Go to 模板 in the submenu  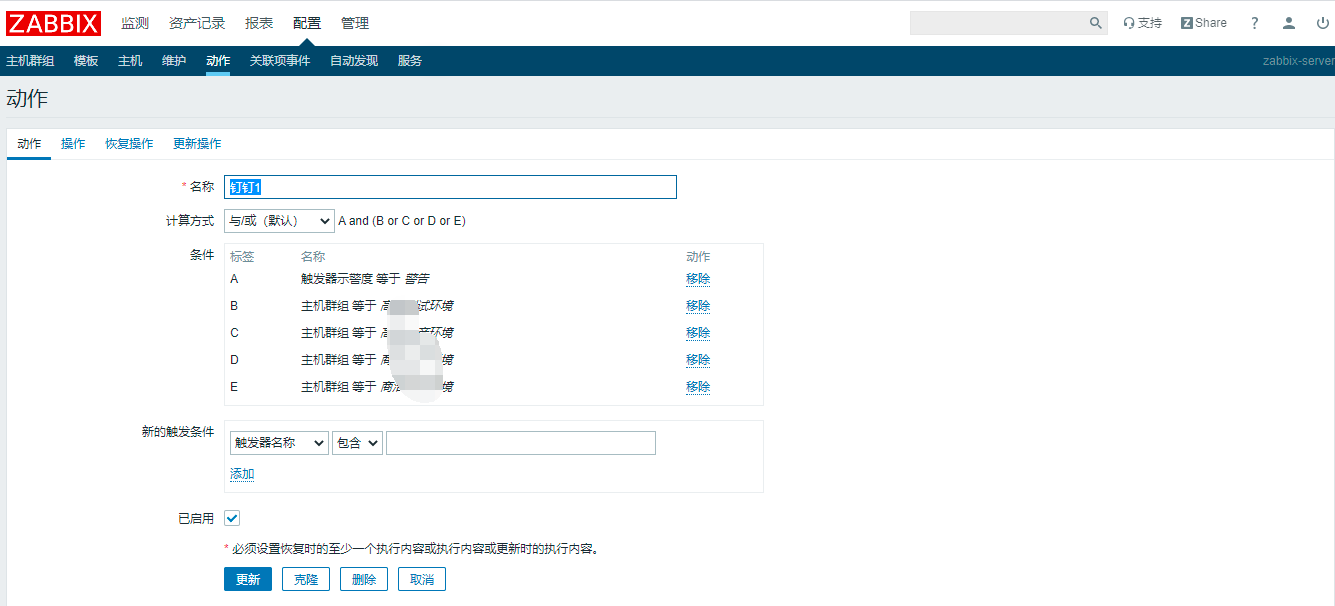coord(86,61)
